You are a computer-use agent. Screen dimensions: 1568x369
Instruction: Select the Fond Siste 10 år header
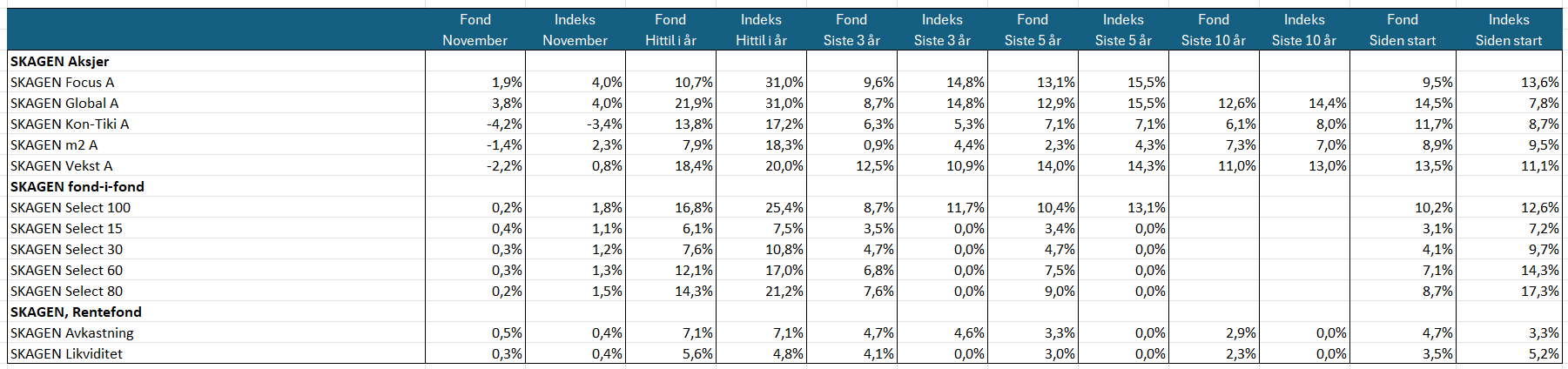(x=1213, y=30)
